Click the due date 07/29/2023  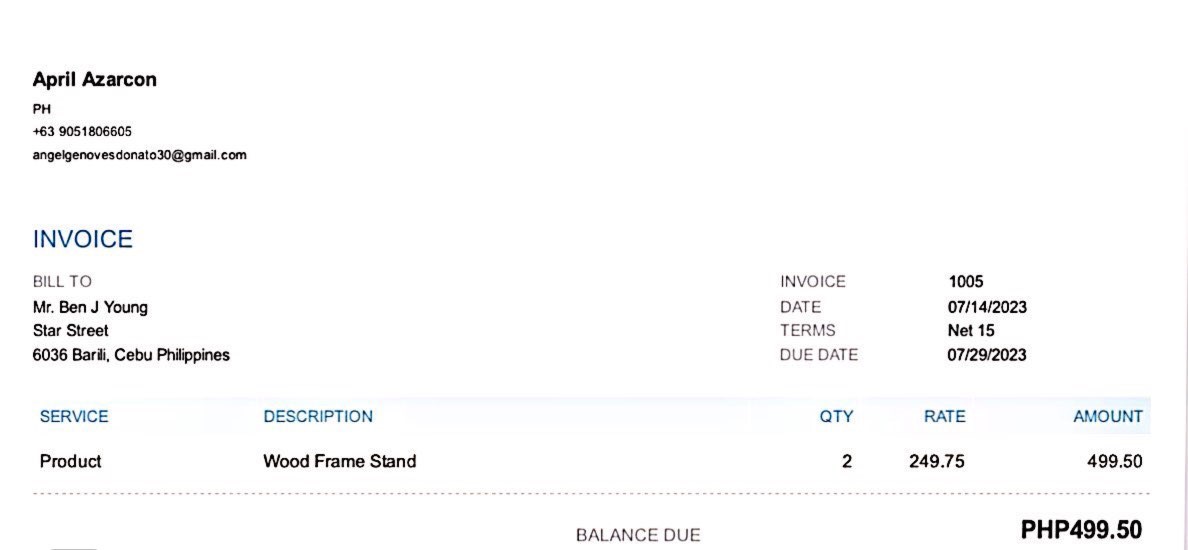(x=986, y=355)
